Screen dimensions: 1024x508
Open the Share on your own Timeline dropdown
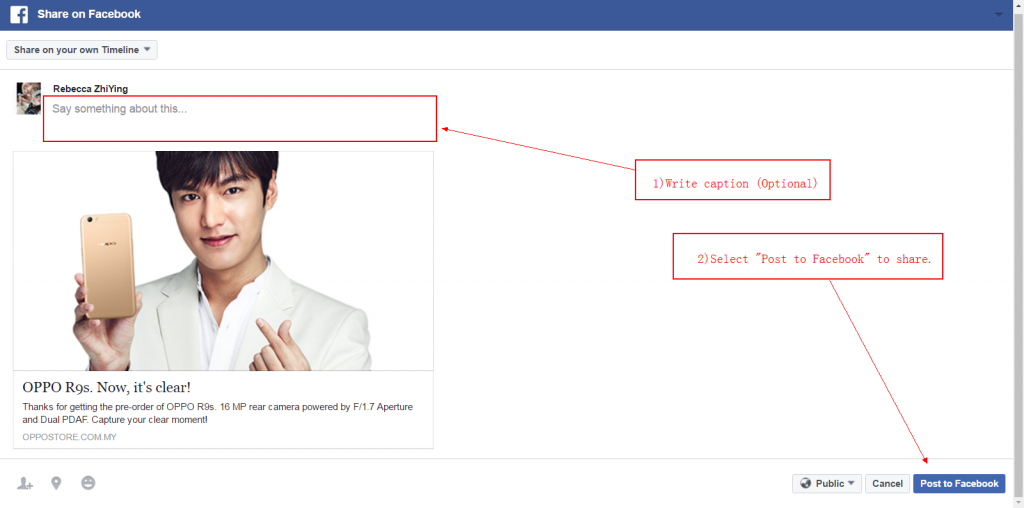pos(82,50)
